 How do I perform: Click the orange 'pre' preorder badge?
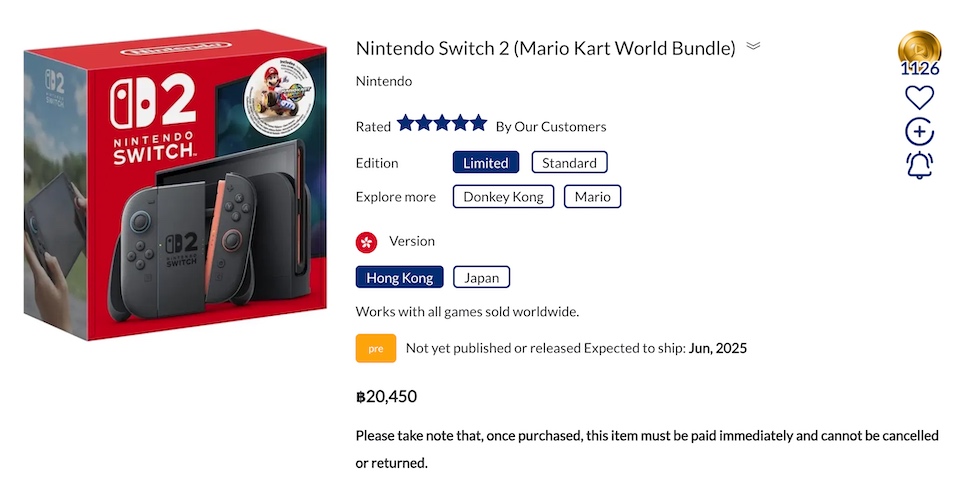coord(376,349)
